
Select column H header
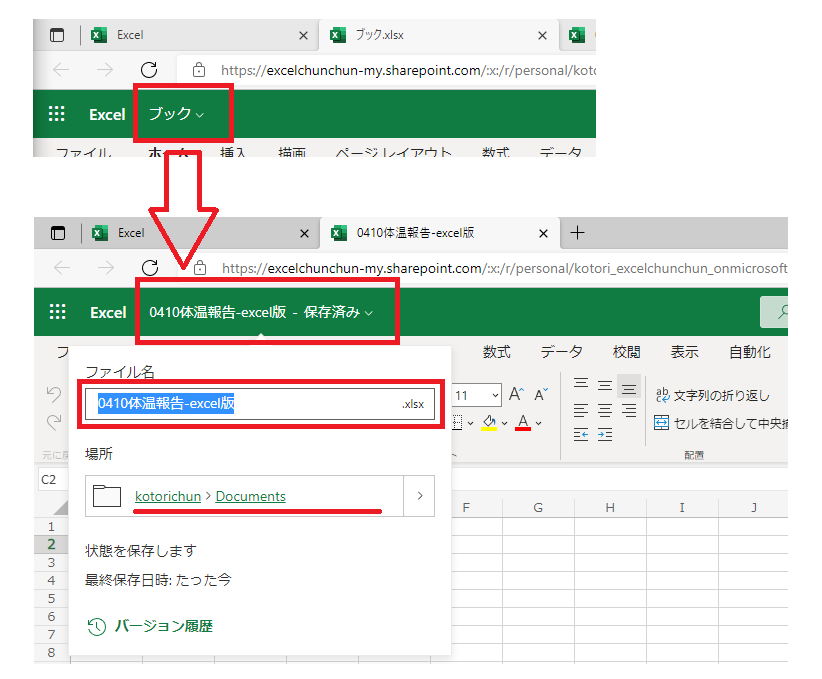(610, 508)
